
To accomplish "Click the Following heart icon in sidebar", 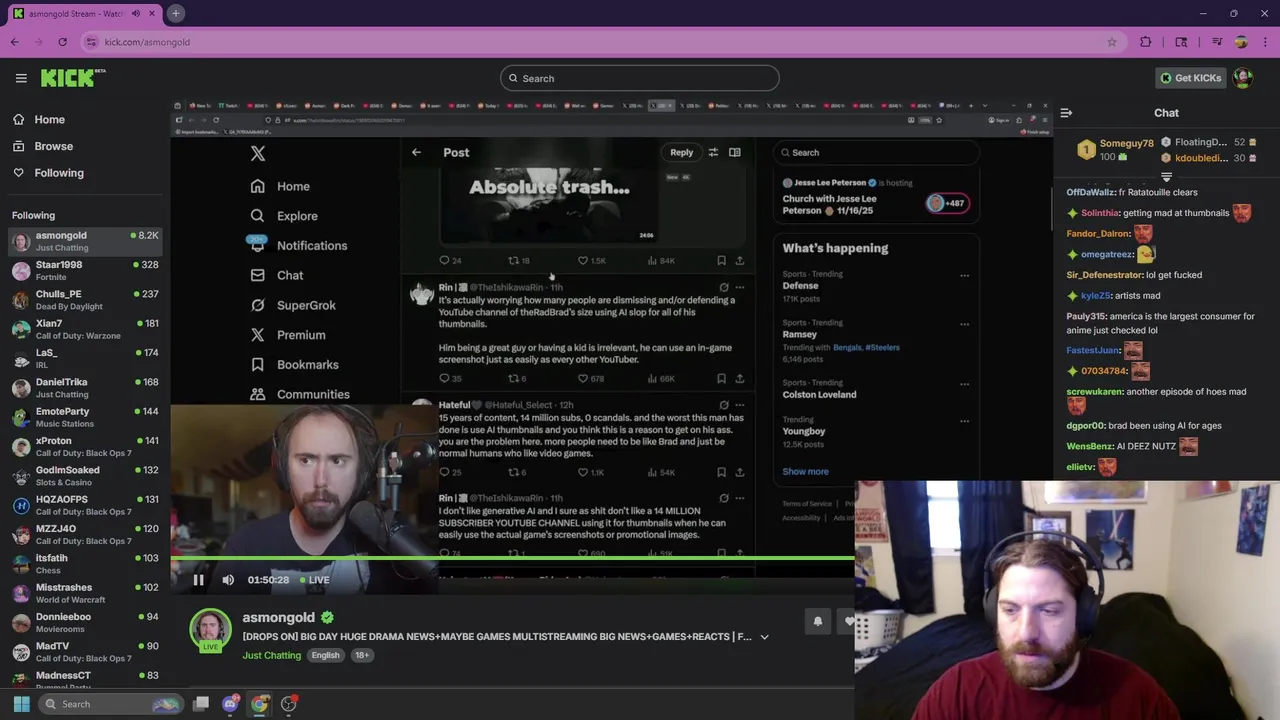I will point(18,173).
